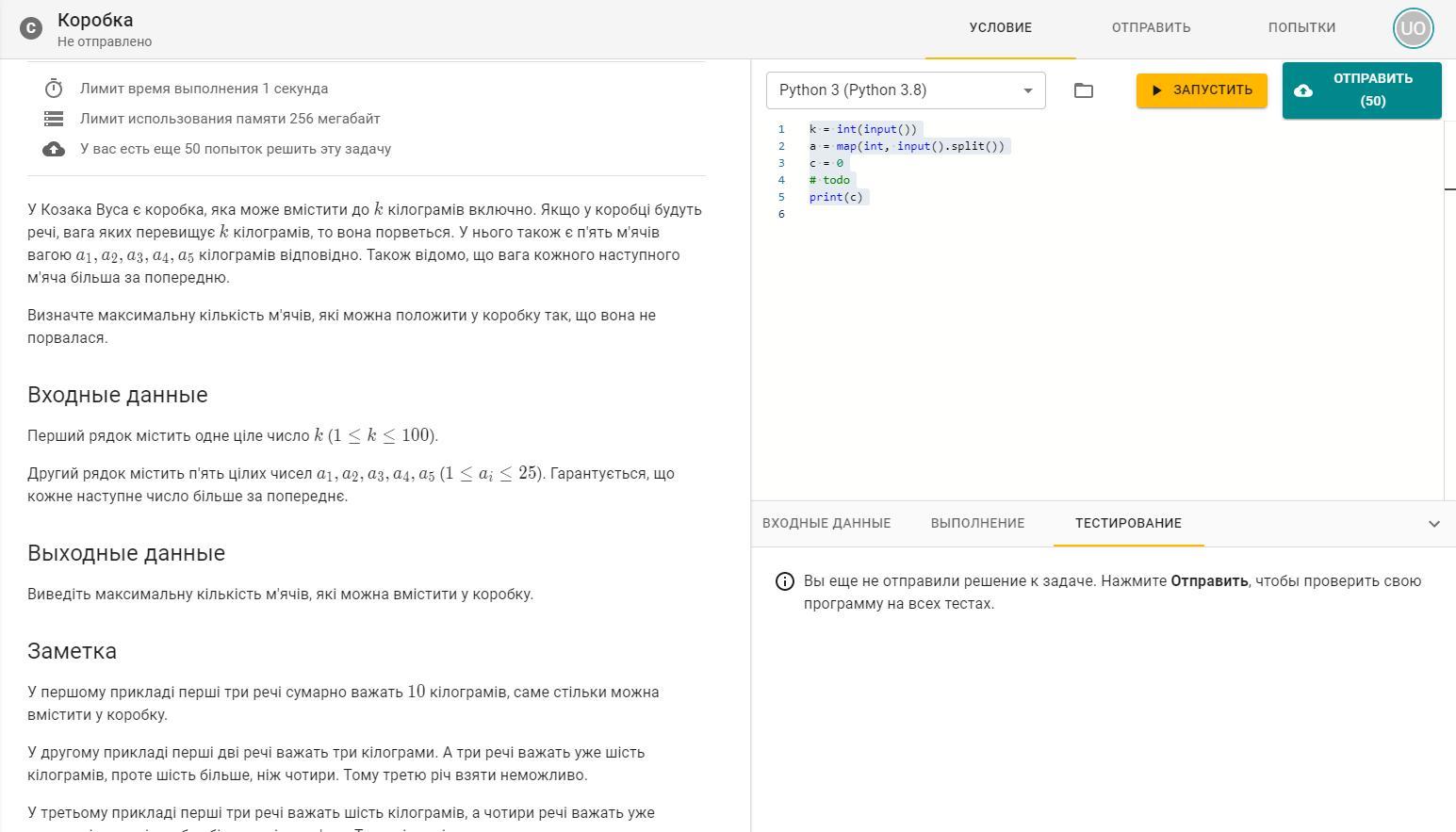Switch to the Входные данные panel tab
The image size is (1456, 832).
point(826,524)
